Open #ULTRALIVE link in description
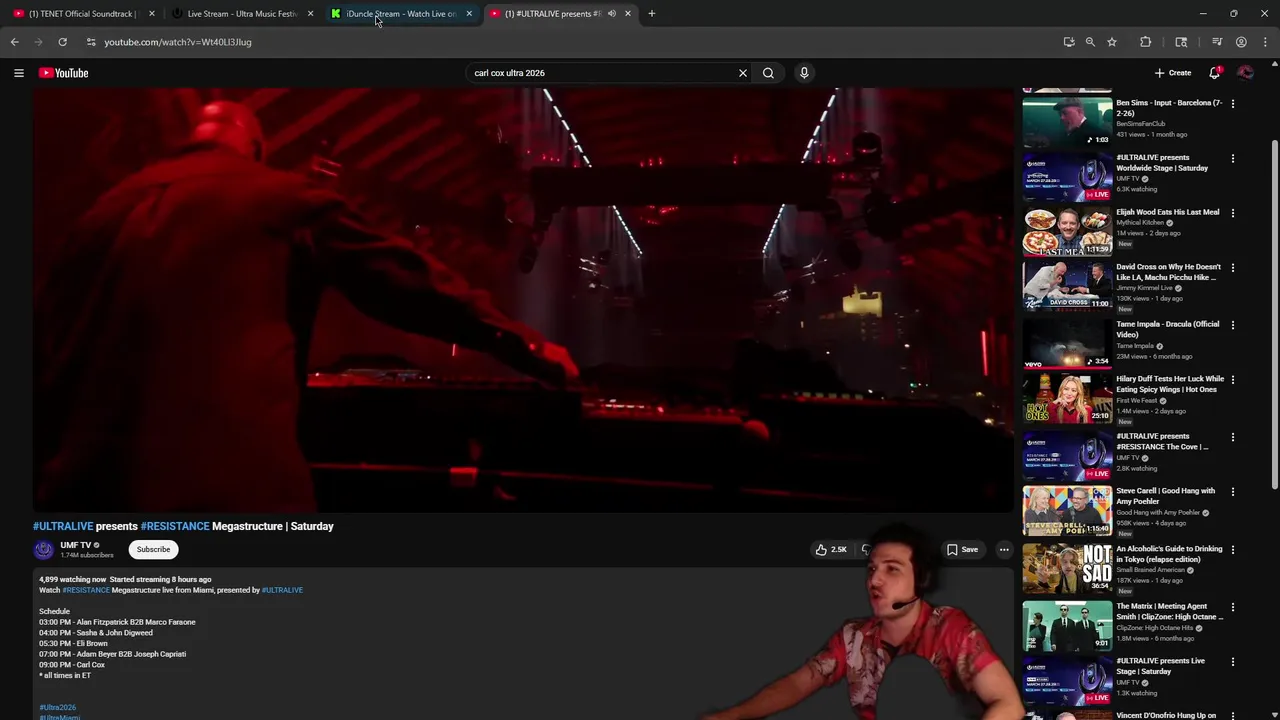The width and height of the screenshot is (1280, 720). (282, 590)
